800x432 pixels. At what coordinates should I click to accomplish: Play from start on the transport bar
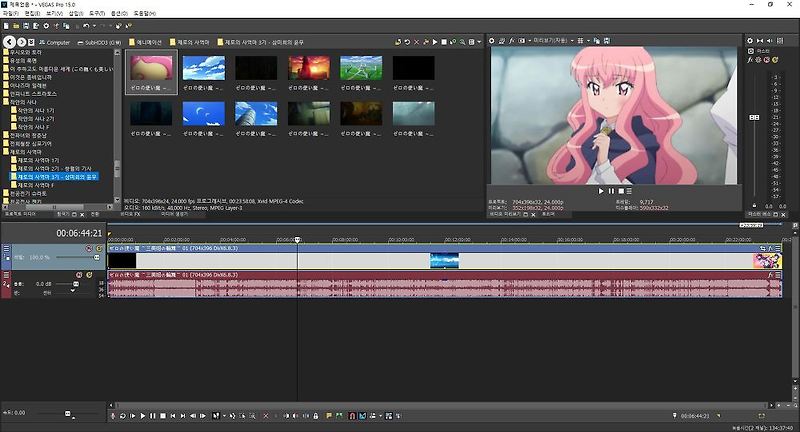click(x=133, y=416)
